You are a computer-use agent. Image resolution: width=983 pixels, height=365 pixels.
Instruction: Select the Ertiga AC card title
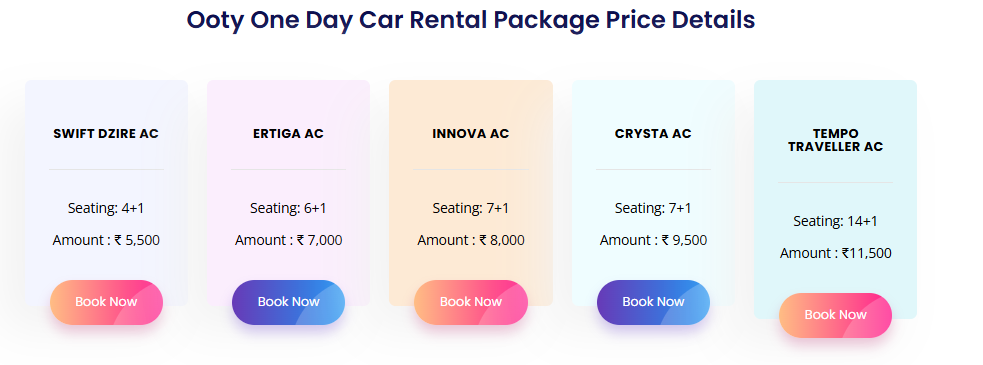tap(288, 134)
